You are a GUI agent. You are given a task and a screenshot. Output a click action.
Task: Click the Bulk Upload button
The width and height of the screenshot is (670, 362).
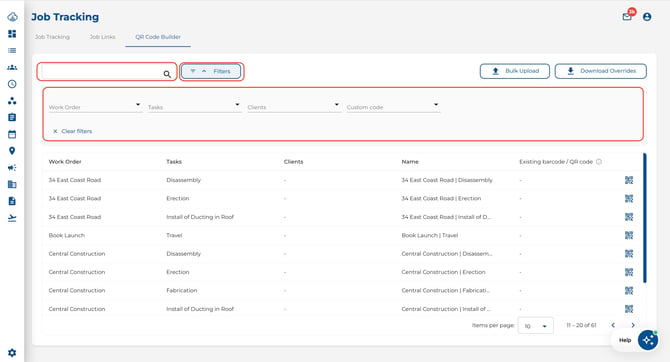tap(515, 71)
